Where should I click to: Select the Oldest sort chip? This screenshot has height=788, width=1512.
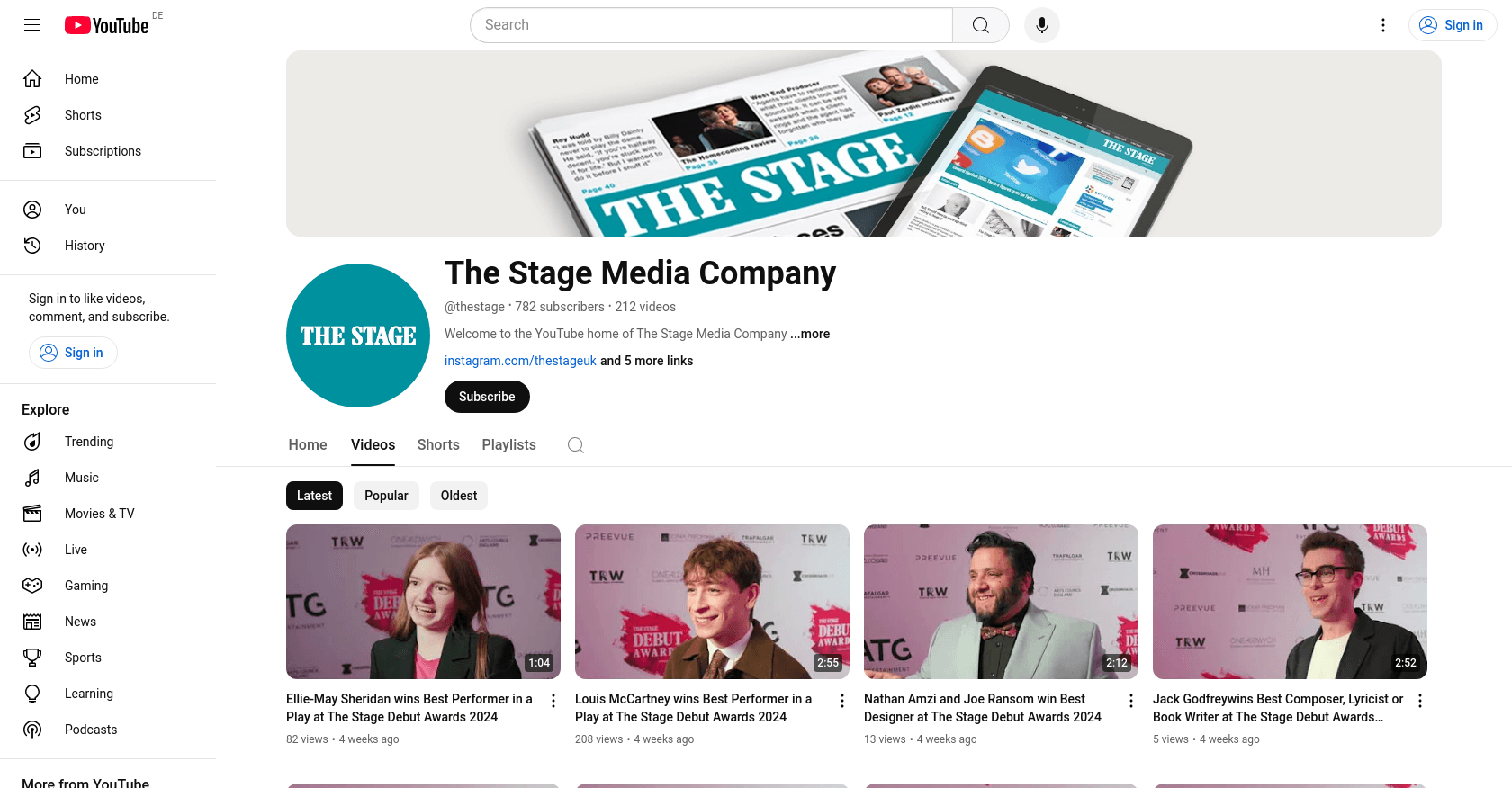[459, 496]
